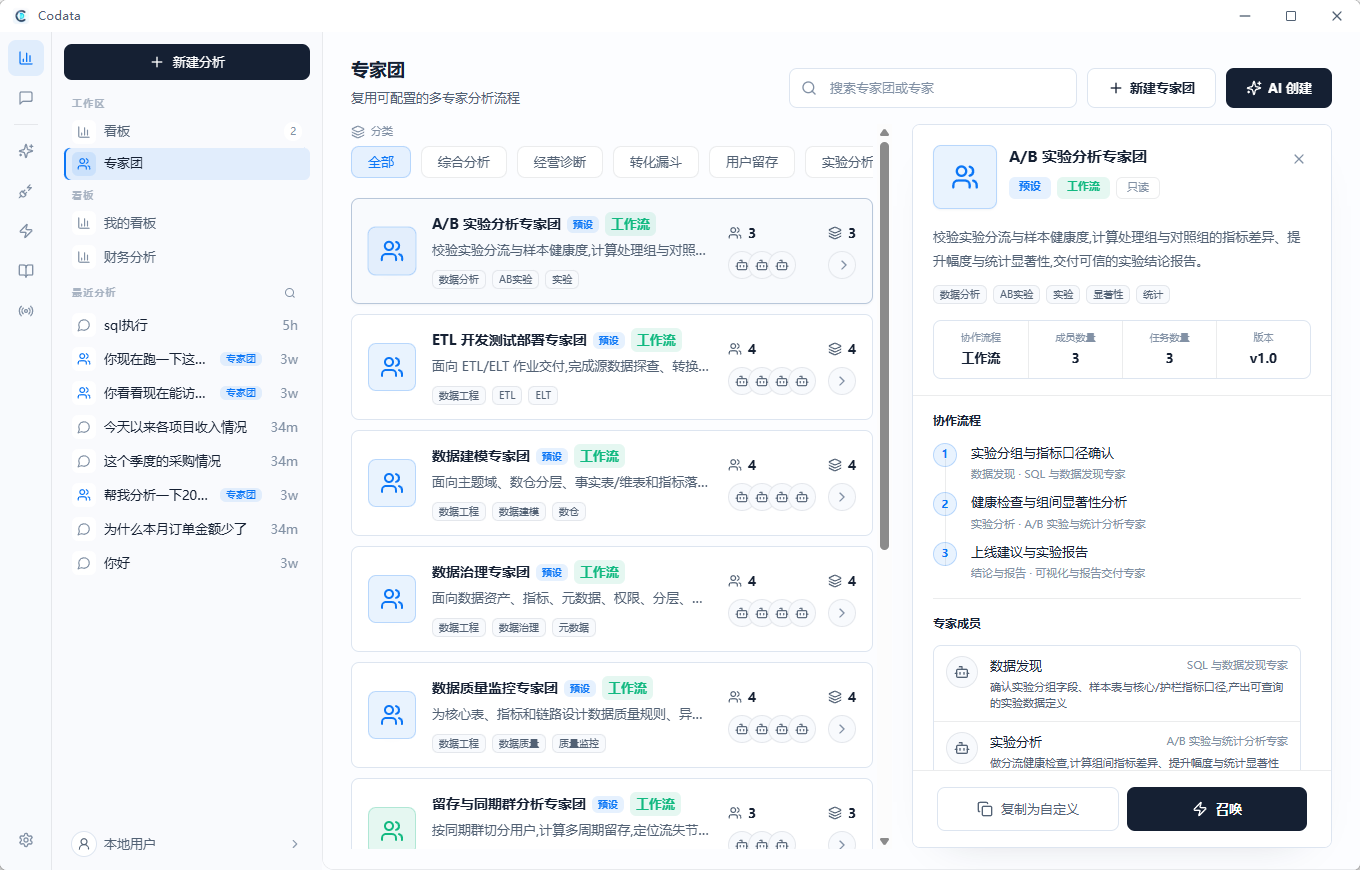Open 看板 in the workspace sidebar
The image size is (1360, 870).
[x=187, y=131]
